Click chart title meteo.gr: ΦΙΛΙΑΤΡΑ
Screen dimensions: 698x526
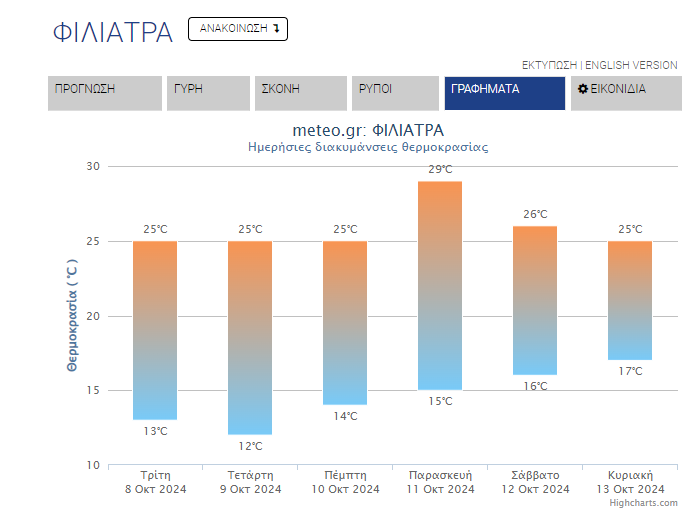tap(368, 130)
